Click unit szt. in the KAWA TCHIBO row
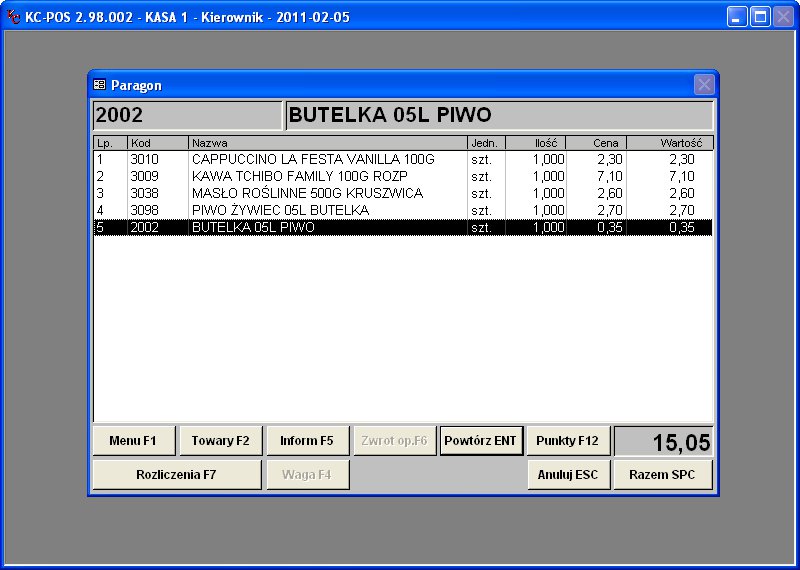 (x=482, y=177)
